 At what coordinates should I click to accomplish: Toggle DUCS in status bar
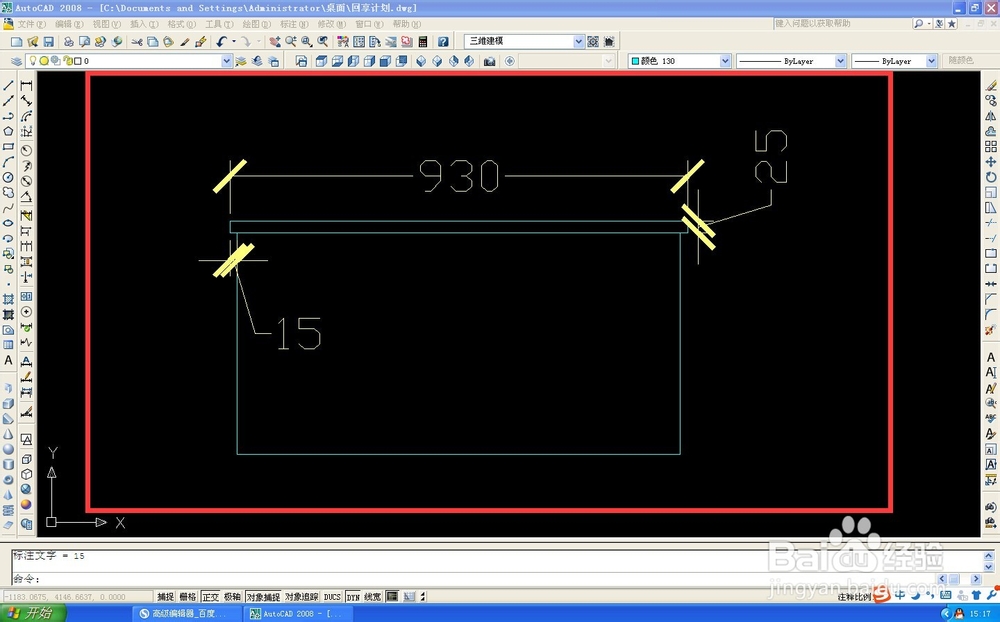click(x=332, y=597)
